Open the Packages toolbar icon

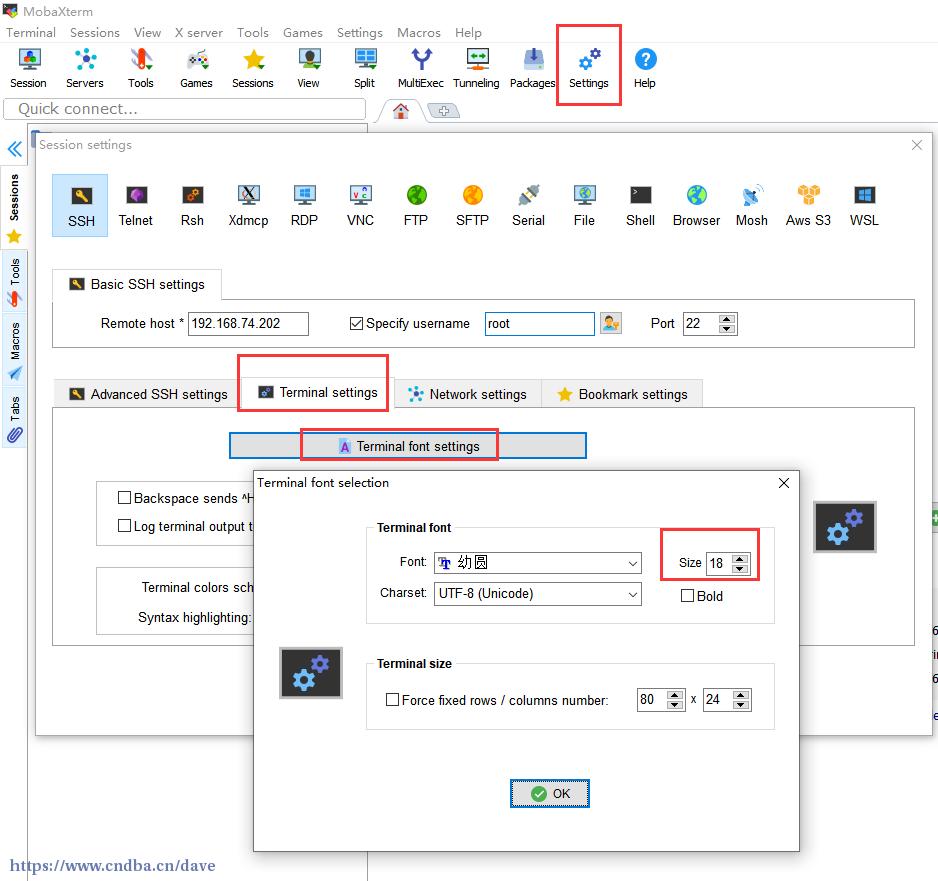532,69
